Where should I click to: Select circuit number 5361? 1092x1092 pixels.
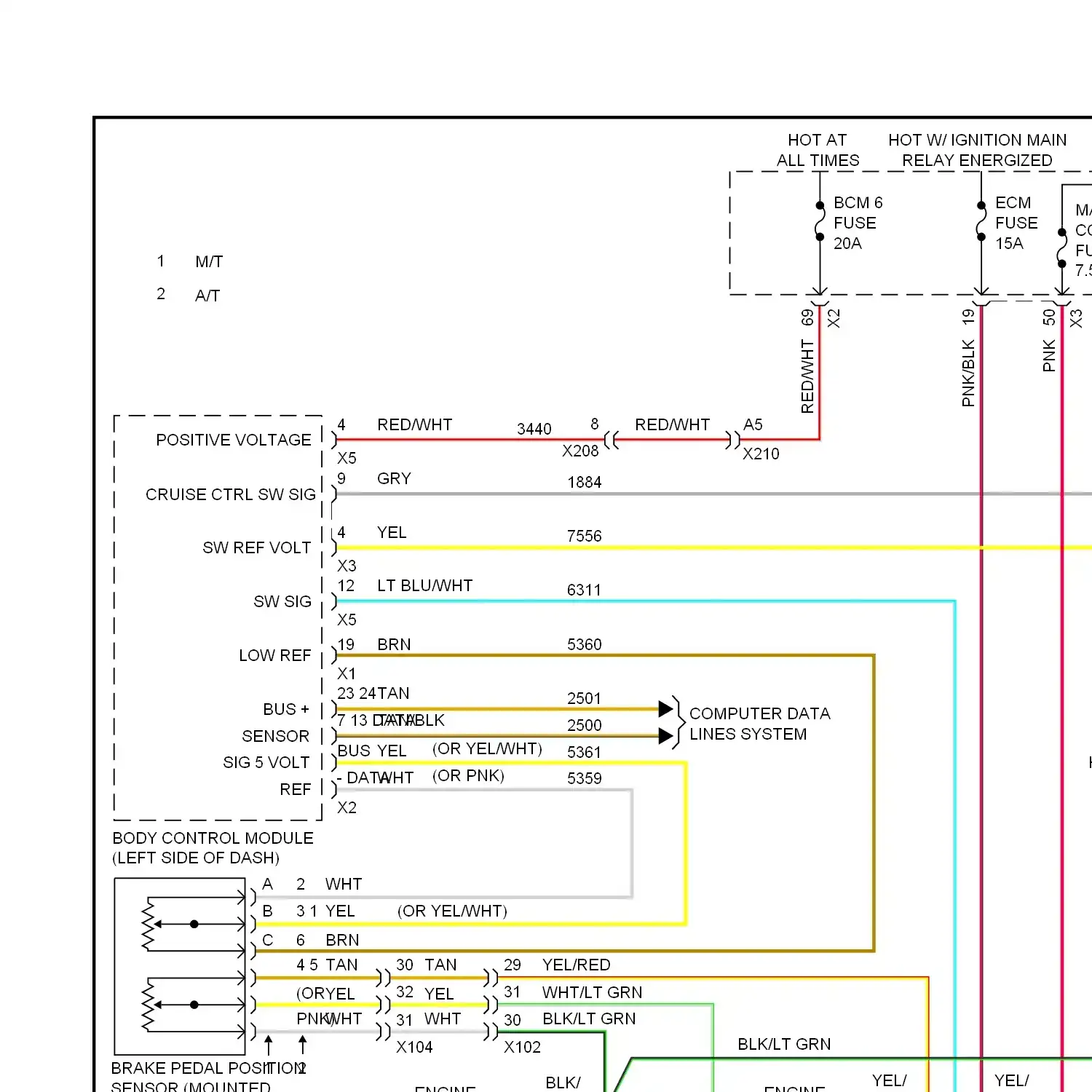pyautogui.click(x=585, y=752)
